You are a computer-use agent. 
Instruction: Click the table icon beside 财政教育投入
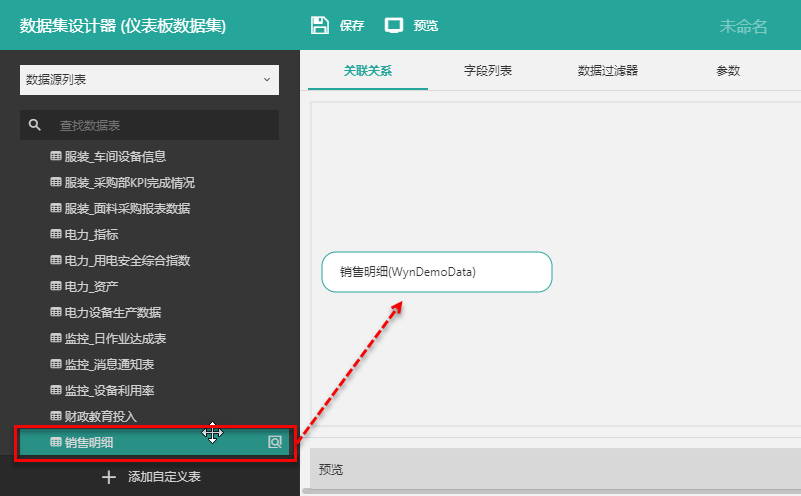(56, 416)
